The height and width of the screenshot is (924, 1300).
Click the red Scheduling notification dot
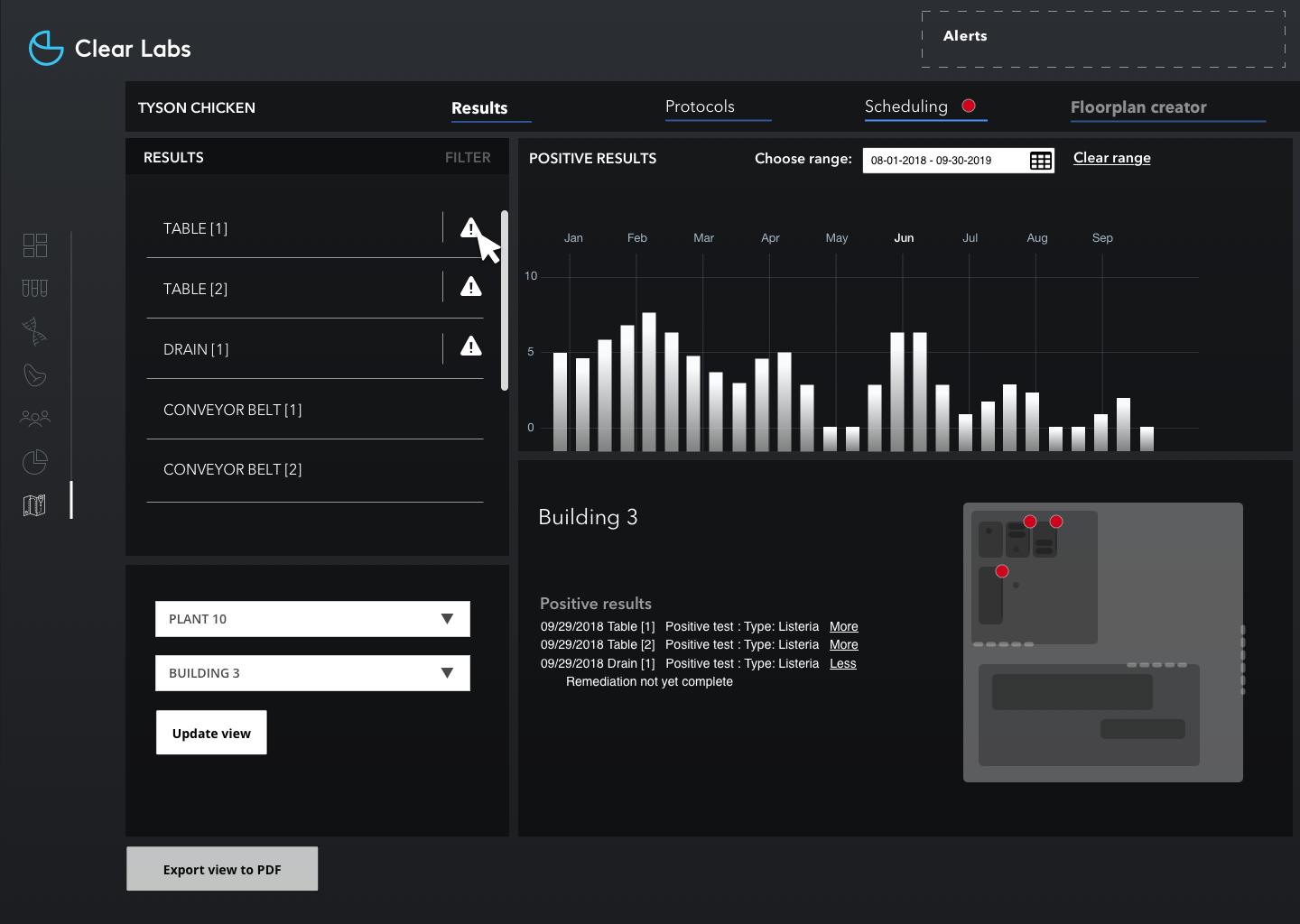tap(969, 106)
